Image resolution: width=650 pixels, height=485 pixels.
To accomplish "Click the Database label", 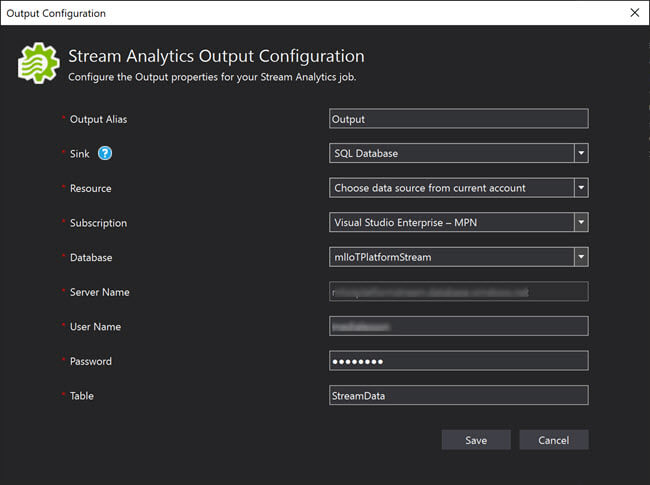I will click(x=91, y=258).
